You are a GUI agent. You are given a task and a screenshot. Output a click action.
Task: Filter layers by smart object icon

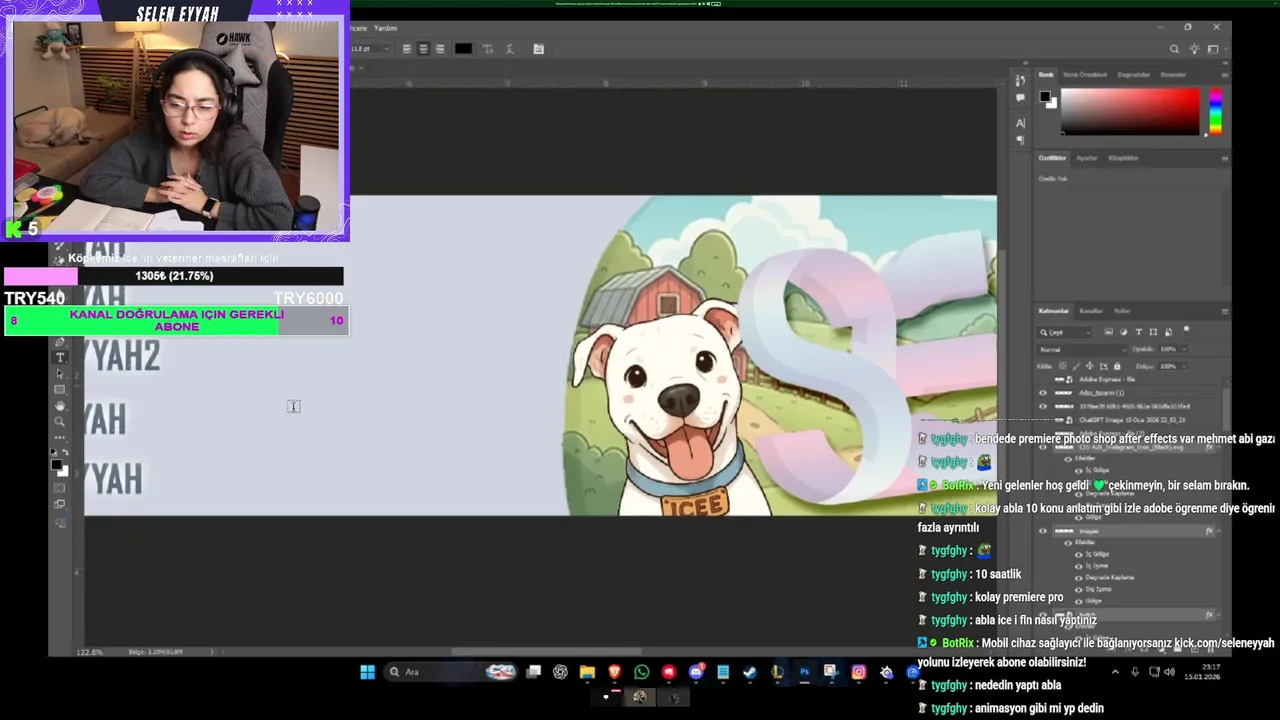tap(1168, 332)
